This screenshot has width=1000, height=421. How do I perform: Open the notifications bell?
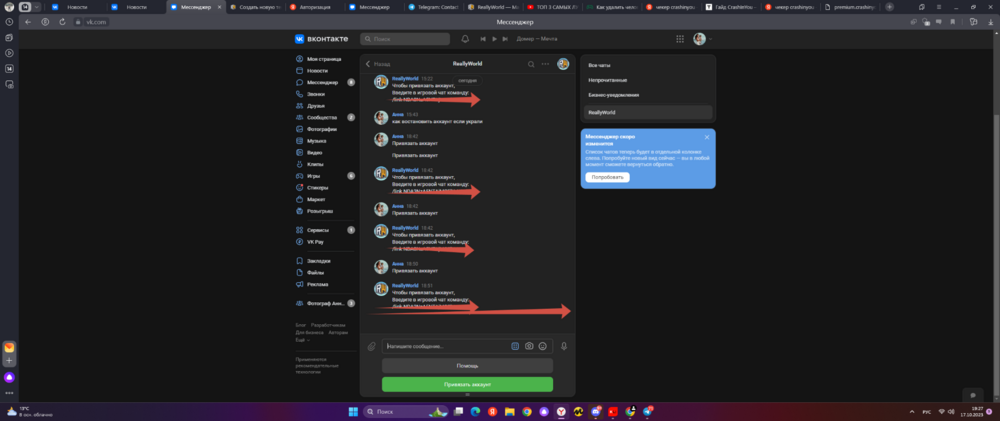(465, 39)
